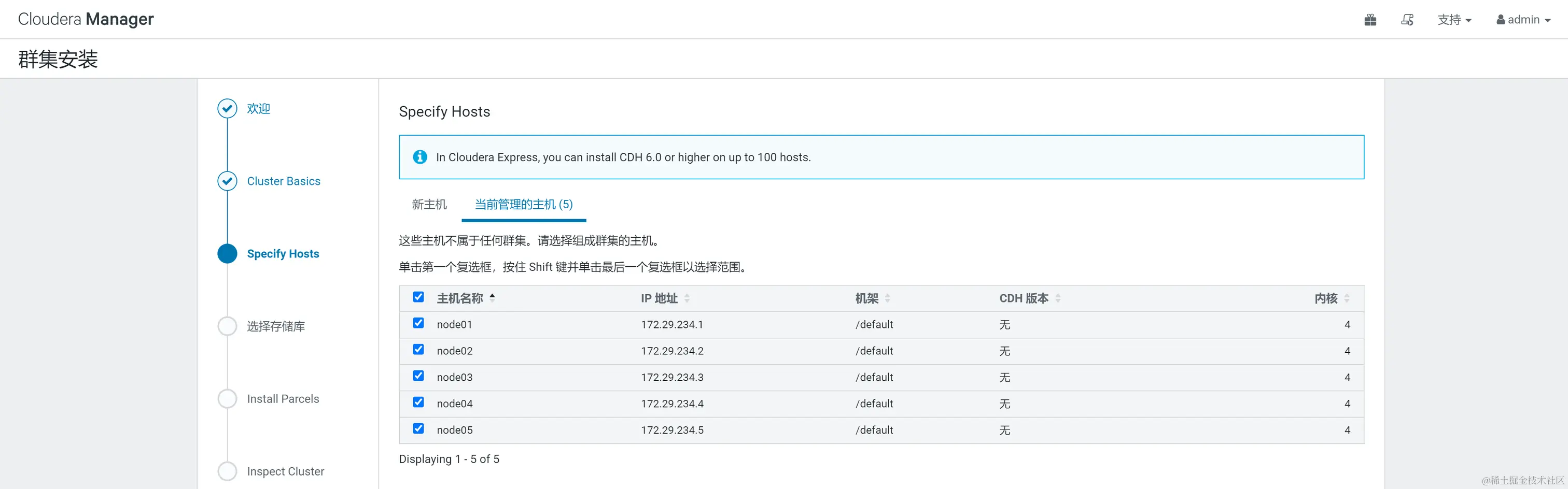This screenshot has height=489, width=1568.
Task: Select the Install Parcels step label
Action: [x=283, y=399]
